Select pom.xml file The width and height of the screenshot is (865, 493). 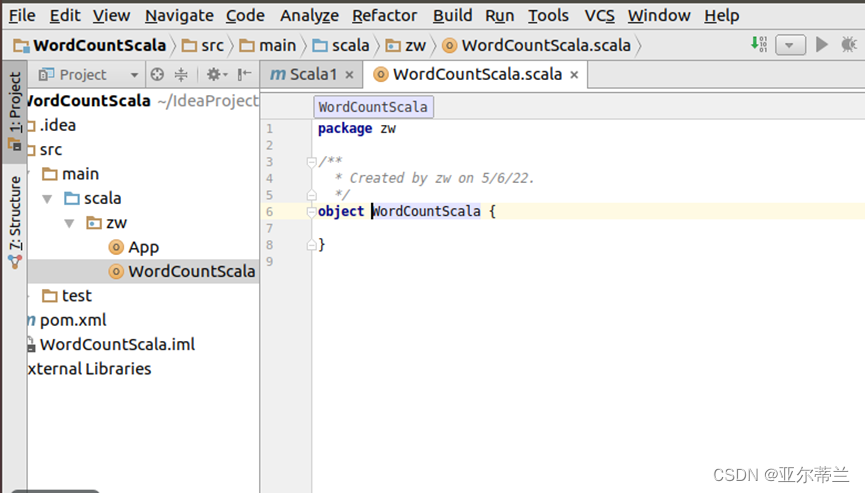point(73,320)
